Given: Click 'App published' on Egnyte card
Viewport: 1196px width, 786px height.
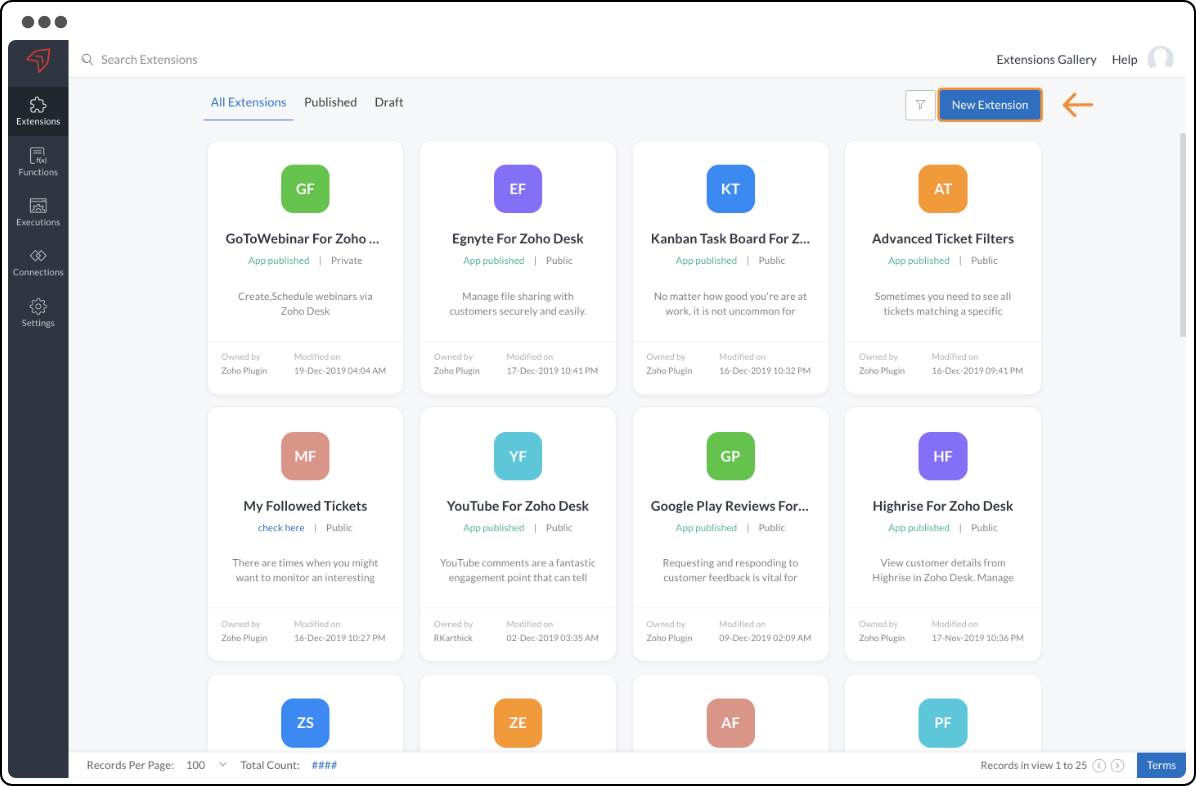Looking at the screenshot, I should (494, 261).
